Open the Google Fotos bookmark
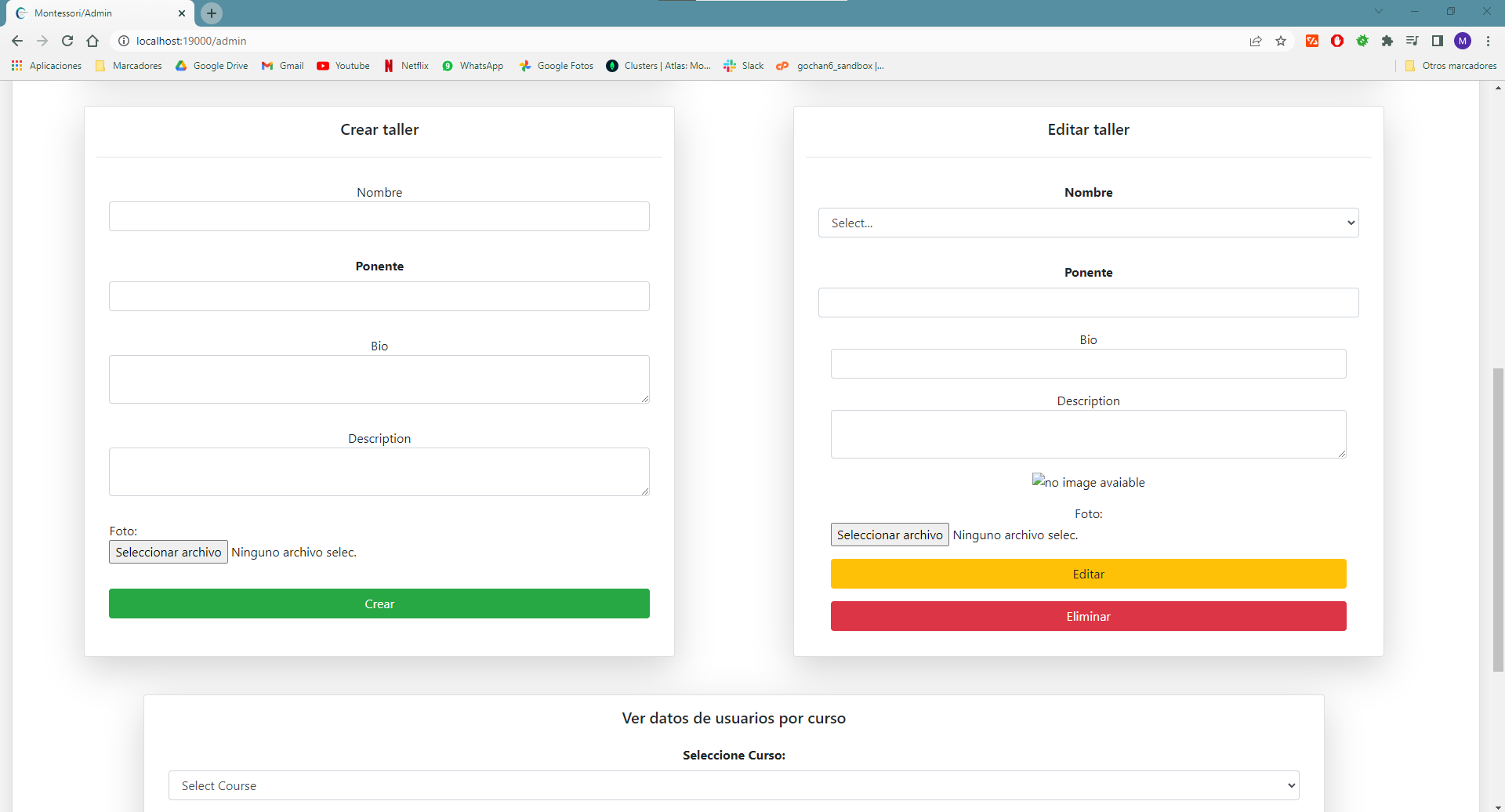Image resolution: width=1505 pixels, height=812 pixels. click(557, 66)
